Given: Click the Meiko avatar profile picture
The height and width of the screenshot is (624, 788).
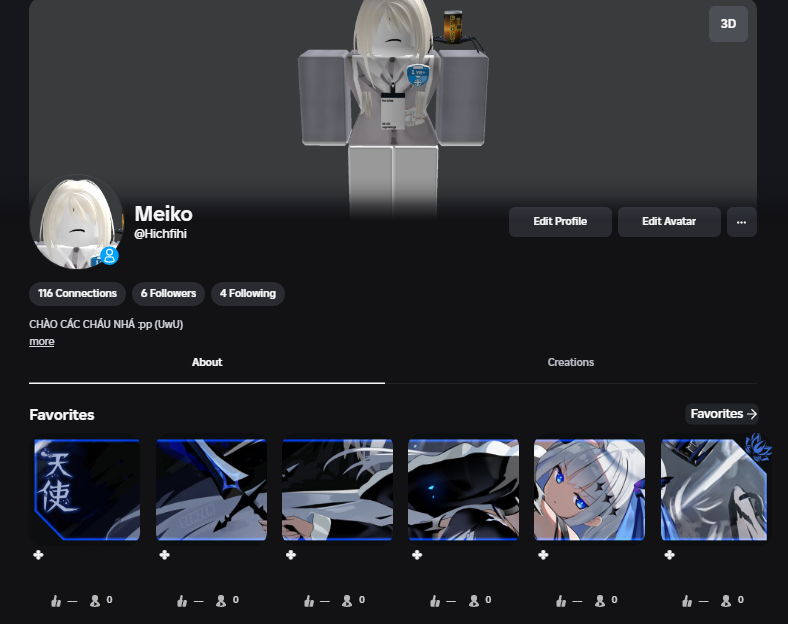Looking at the screenshot, I should [75, 222].
